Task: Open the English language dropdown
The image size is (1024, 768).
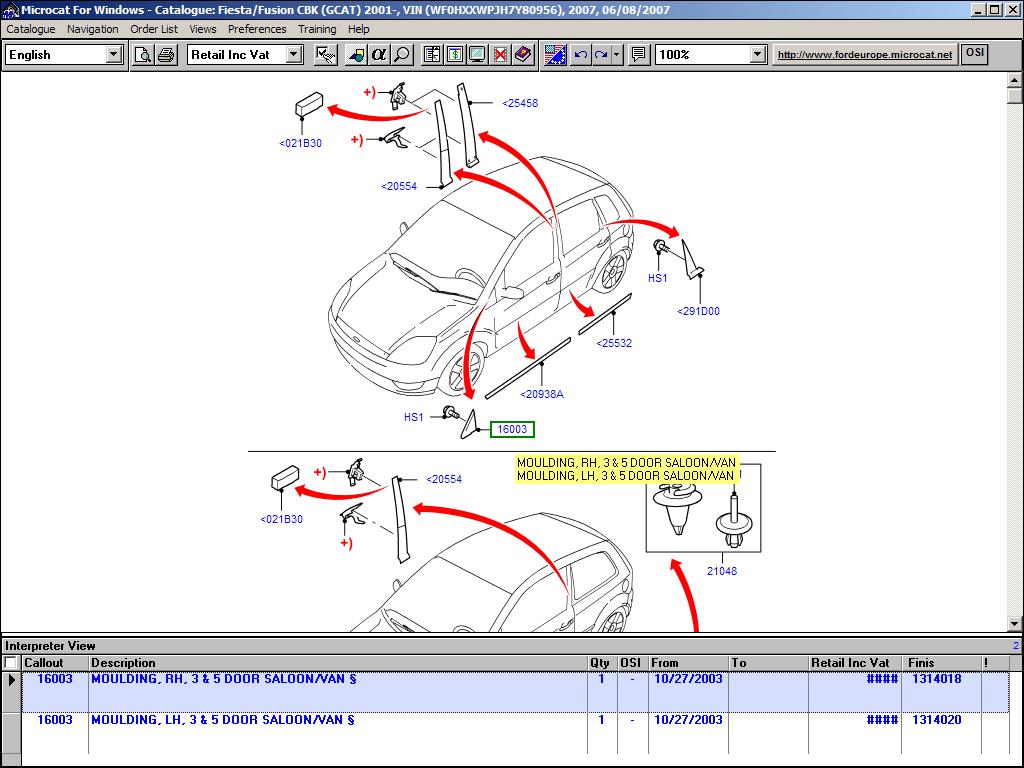Action: (114, 55)
